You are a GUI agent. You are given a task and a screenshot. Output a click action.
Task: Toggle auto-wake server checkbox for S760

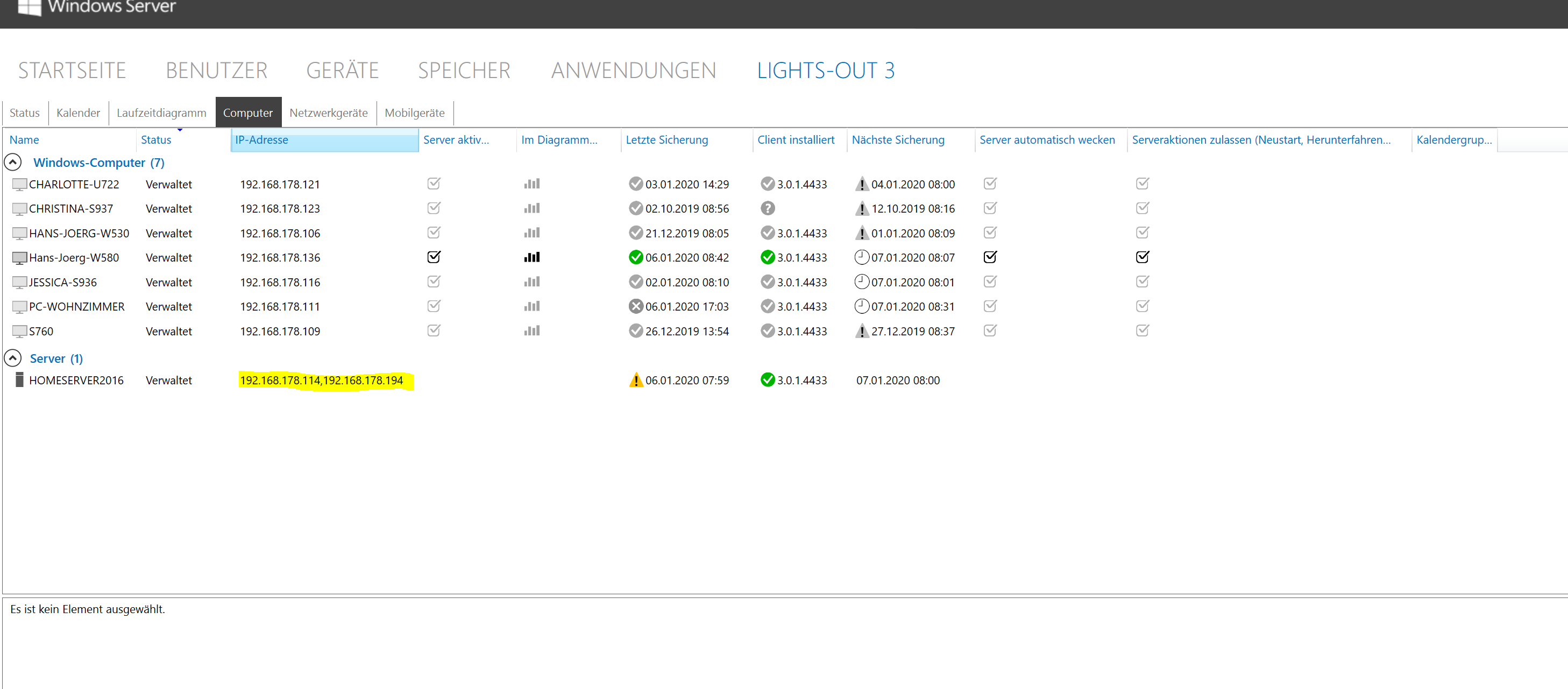point(990,330)
